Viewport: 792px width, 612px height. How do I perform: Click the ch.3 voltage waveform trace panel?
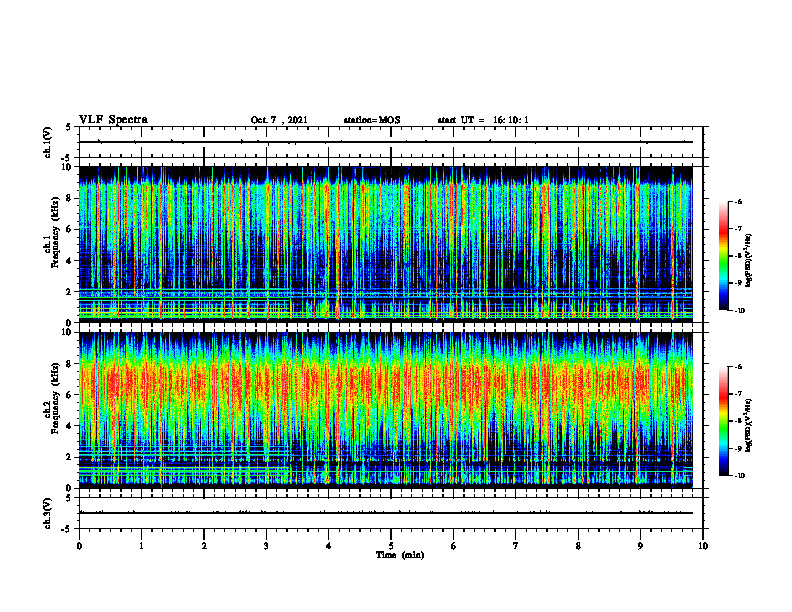391,513
